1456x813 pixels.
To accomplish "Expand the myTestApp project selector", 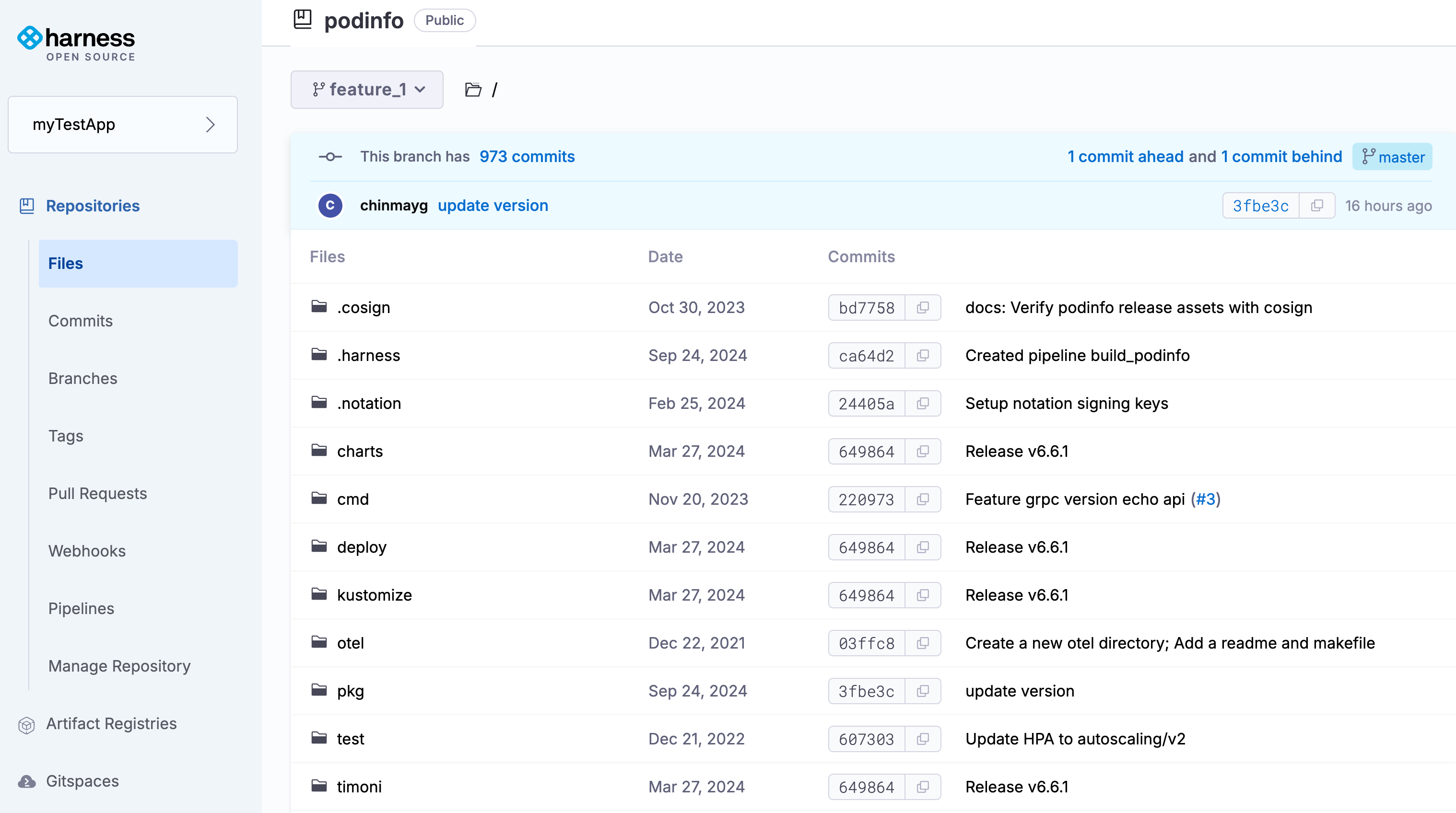I will pyautogui.click(x=123, y=124).
